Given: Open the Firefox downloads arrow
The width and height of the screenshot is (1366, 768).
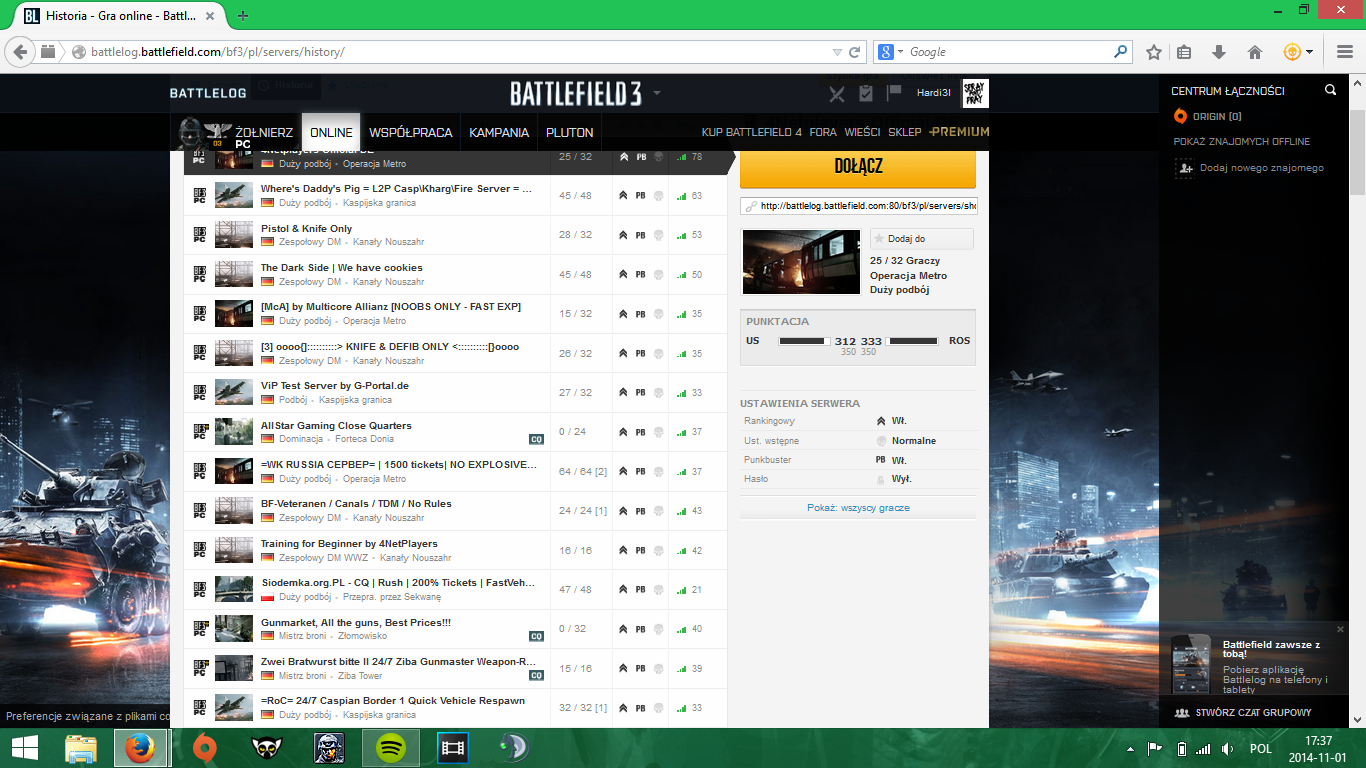Looking at the screenshot, I should click(1219, 52).
